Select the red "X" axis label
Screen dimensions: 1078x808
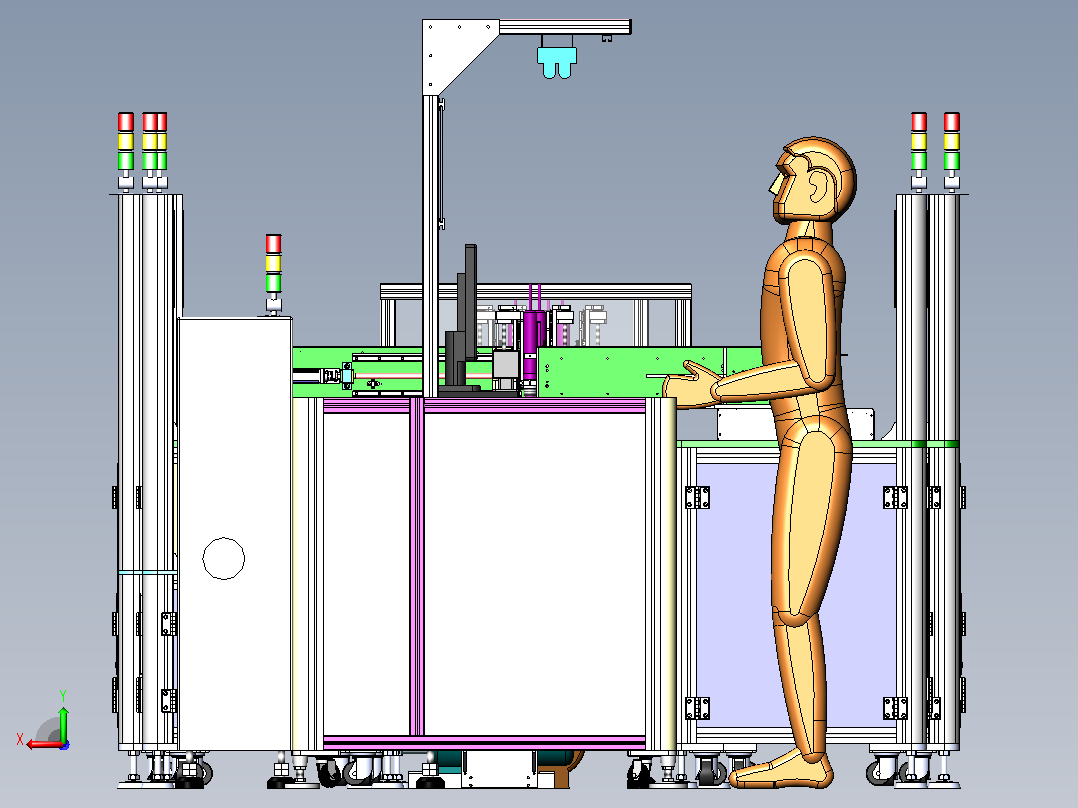(20, 740)
